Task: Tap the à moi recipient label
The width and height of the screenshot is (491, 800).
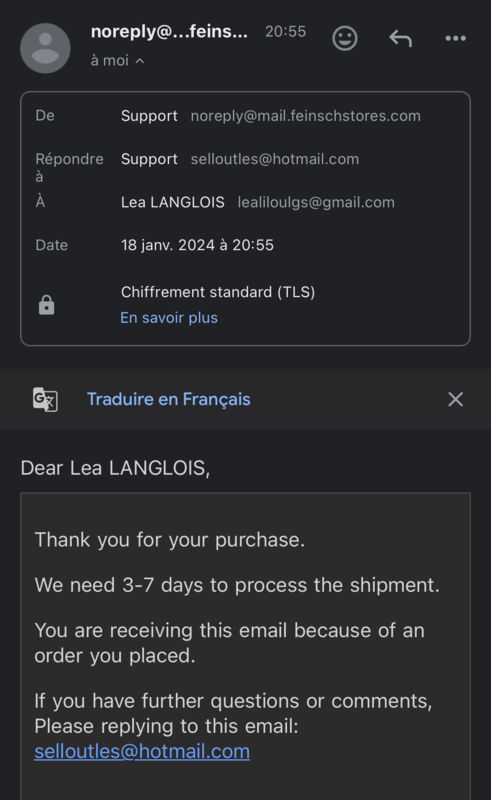Action: click(110, 61)
